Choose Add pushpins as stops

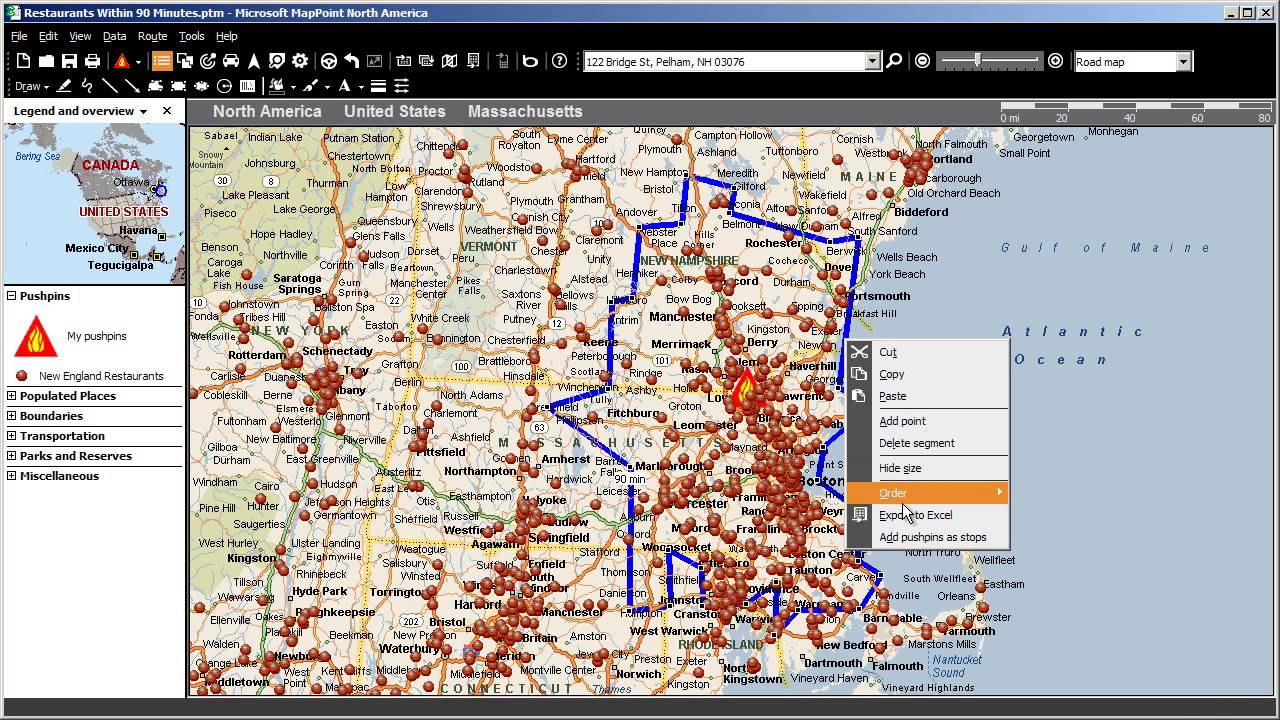click(x=927, y=537)
